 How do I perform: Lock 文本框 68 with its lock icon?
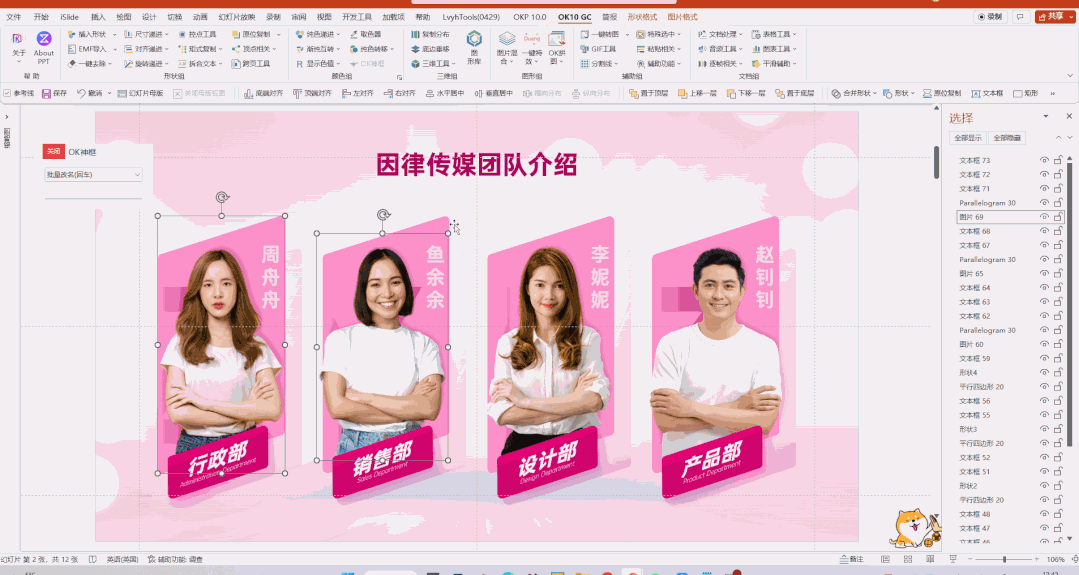(x=1058, y=231)
